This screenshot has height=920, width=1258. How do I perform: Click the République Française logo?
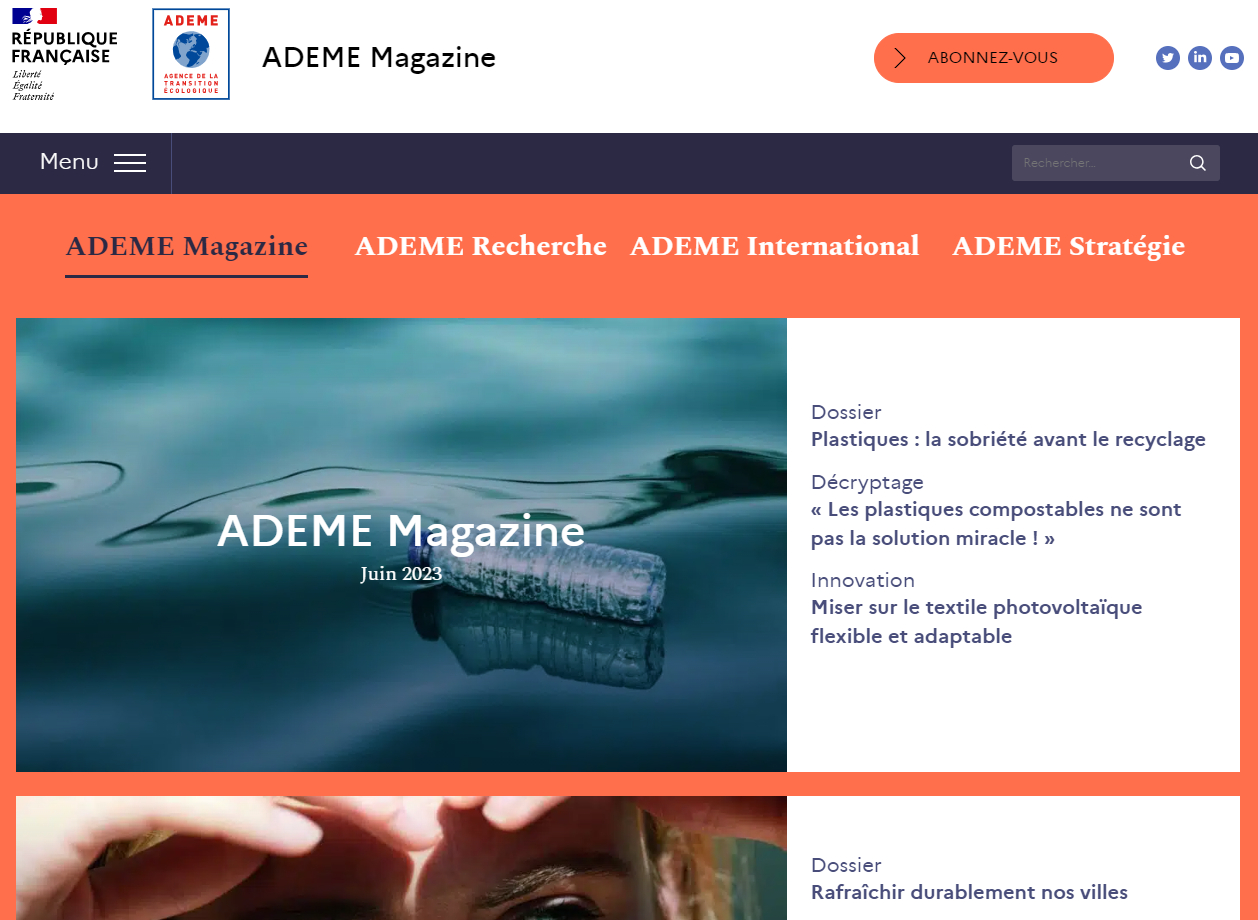64,54
